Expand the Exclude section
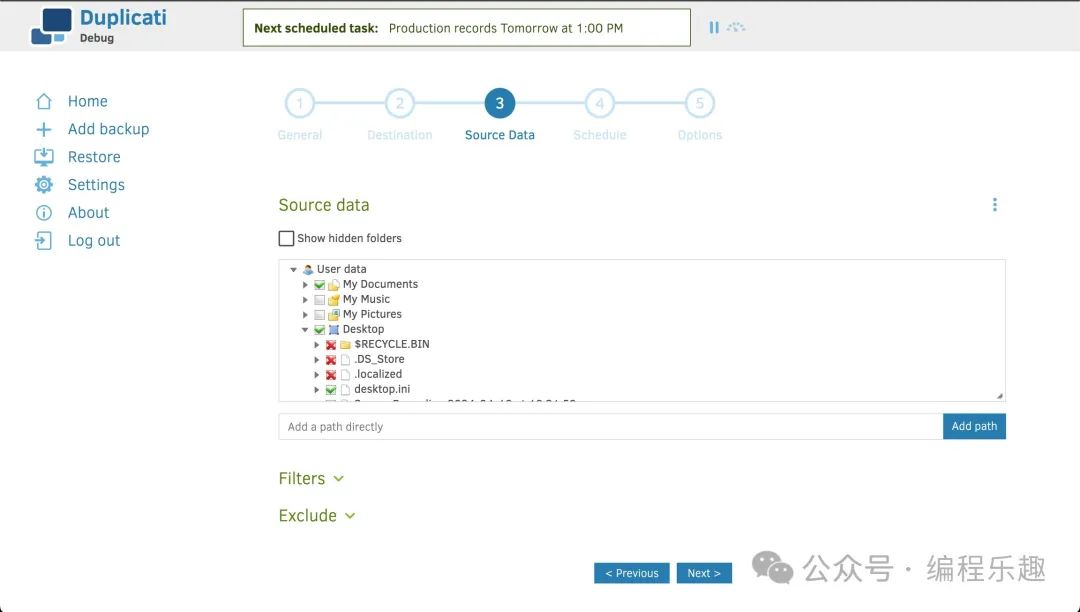 [317, 516]
